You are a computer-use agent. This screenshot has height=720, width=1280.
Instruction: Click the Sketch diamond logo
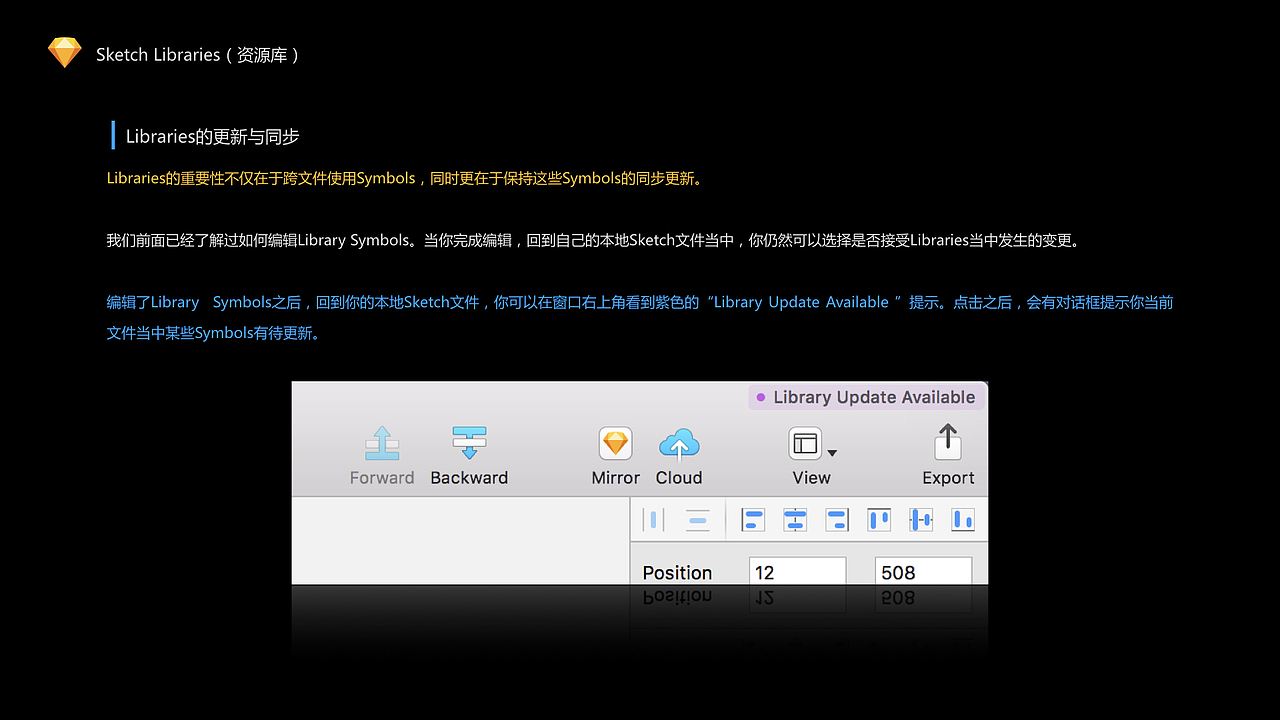point(64,52)
